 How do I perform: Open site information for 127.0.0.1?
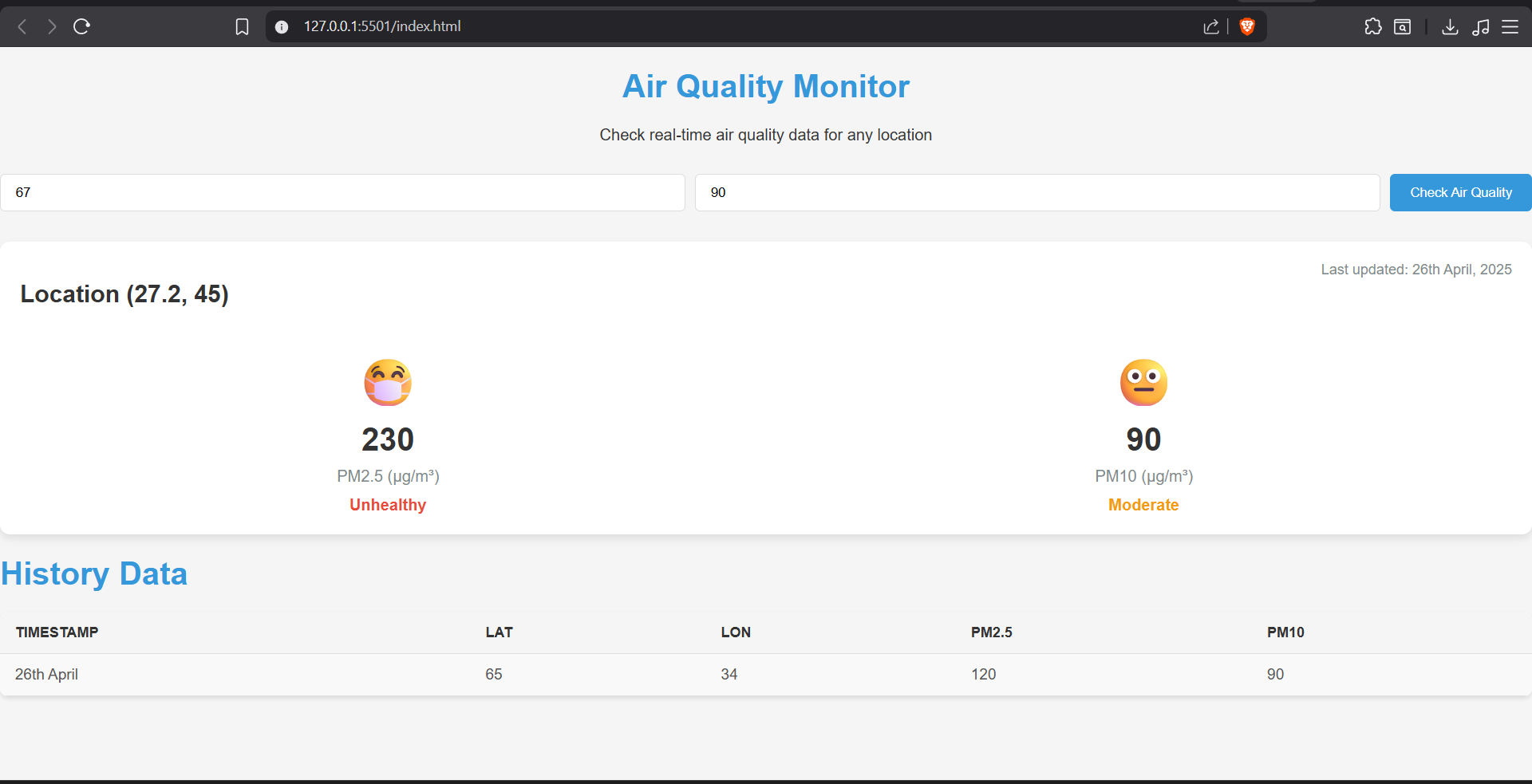click(281, 26)
